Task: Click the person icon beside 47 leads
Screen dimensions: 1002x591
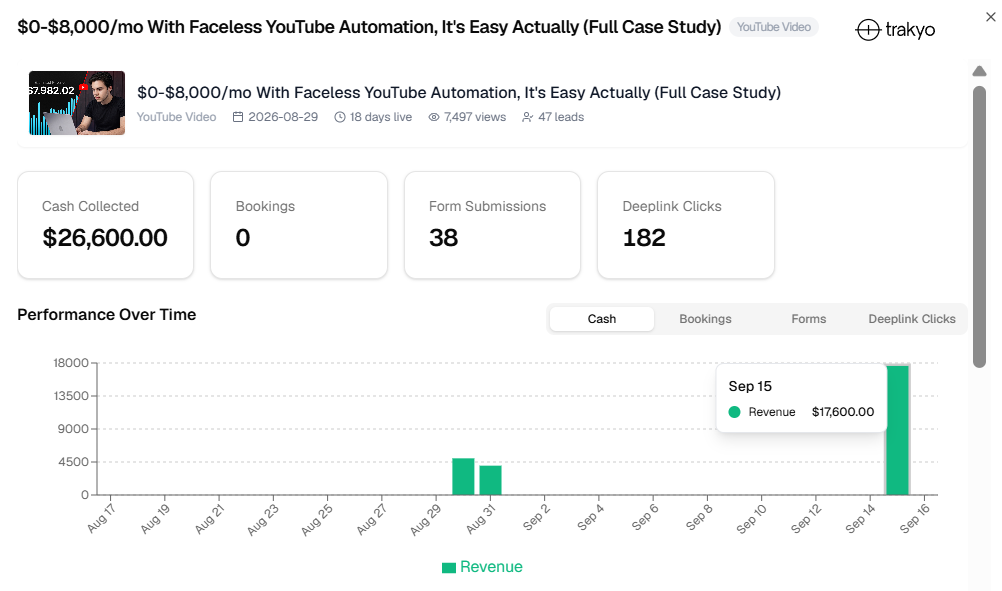Action: click(x=527, y=117)
